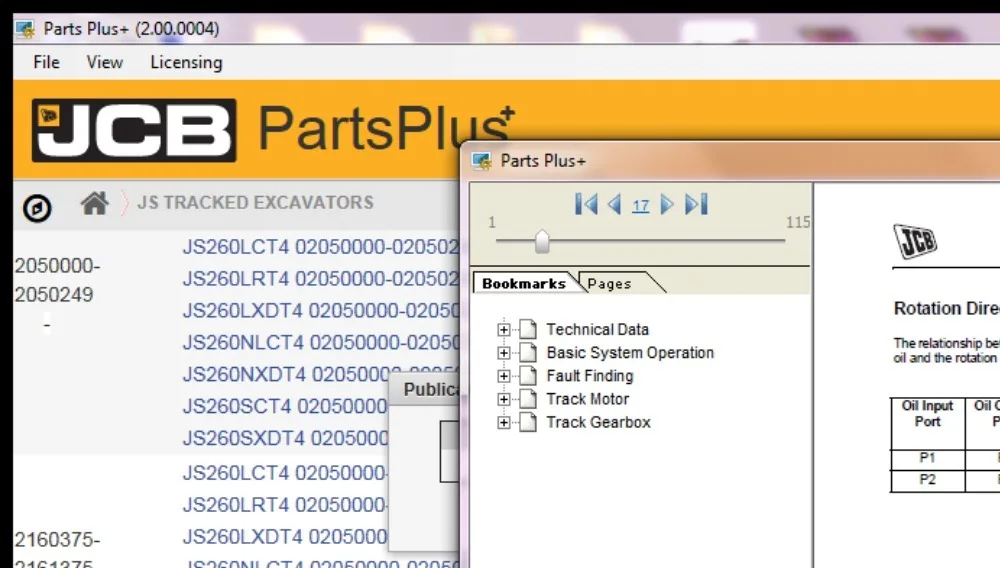Open the JS260SCT4 model link
The height and width of the screenshot is (568, 1000).
[x=285, y=406]
